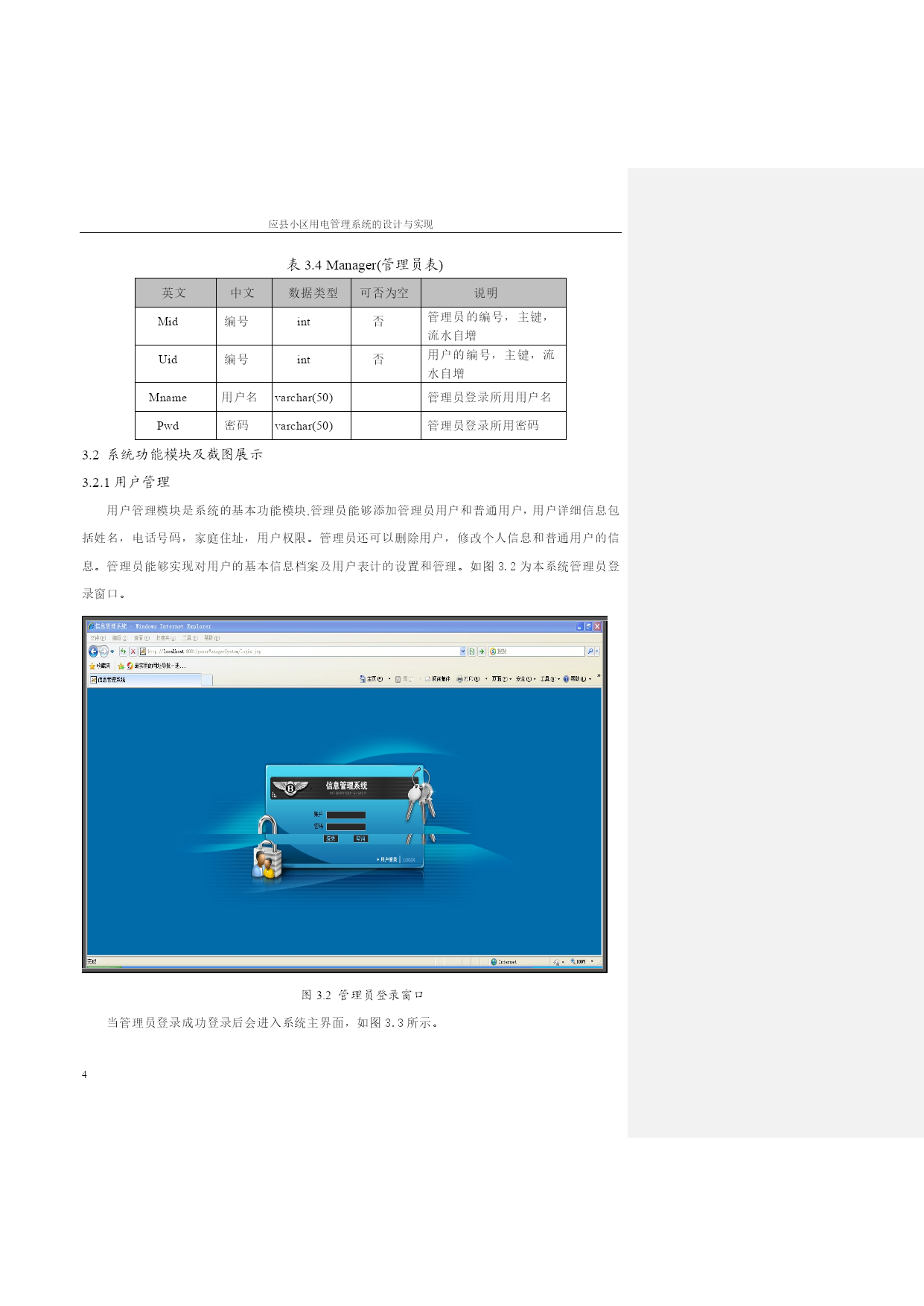Click the IE forward navigation arrow
924x1306 pixels.
click(x=103, y=652)
